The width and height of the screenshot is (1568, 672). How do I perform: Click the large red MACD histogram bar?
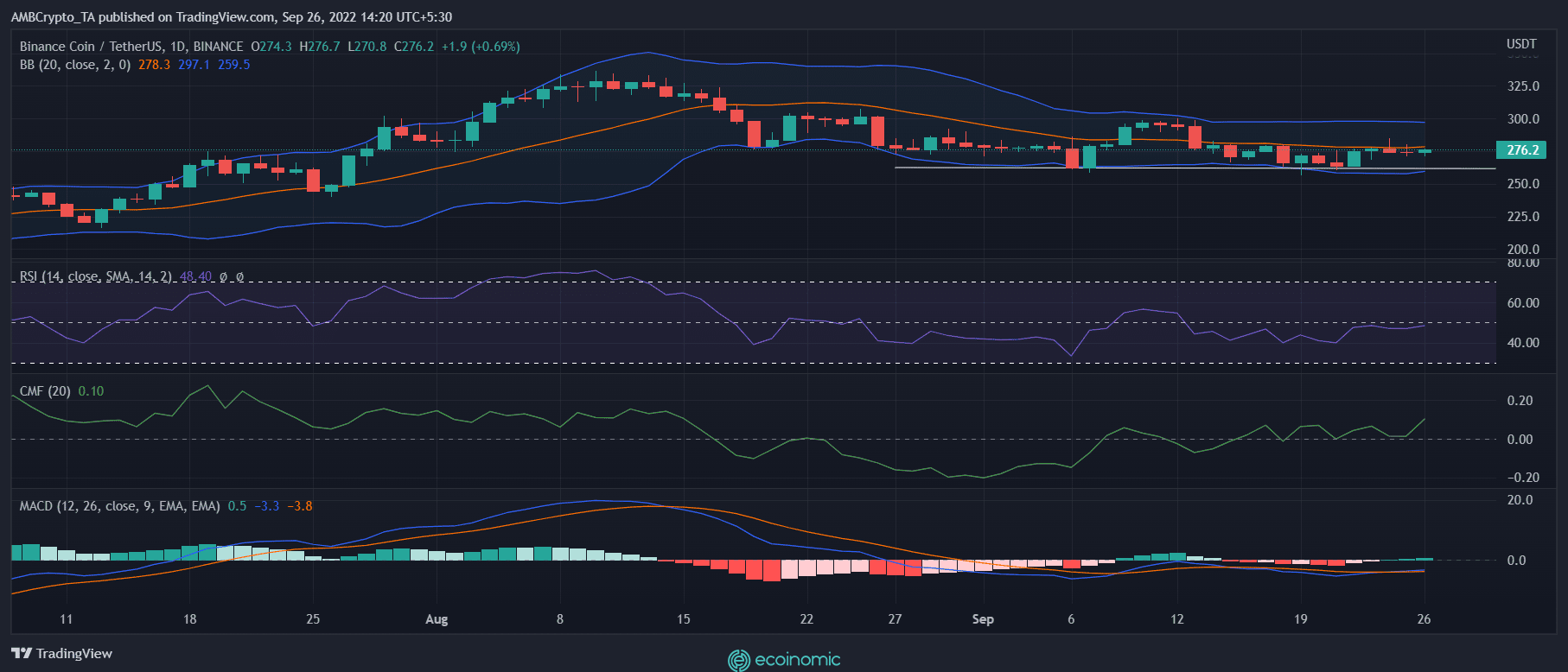click(x=771, y=570)
